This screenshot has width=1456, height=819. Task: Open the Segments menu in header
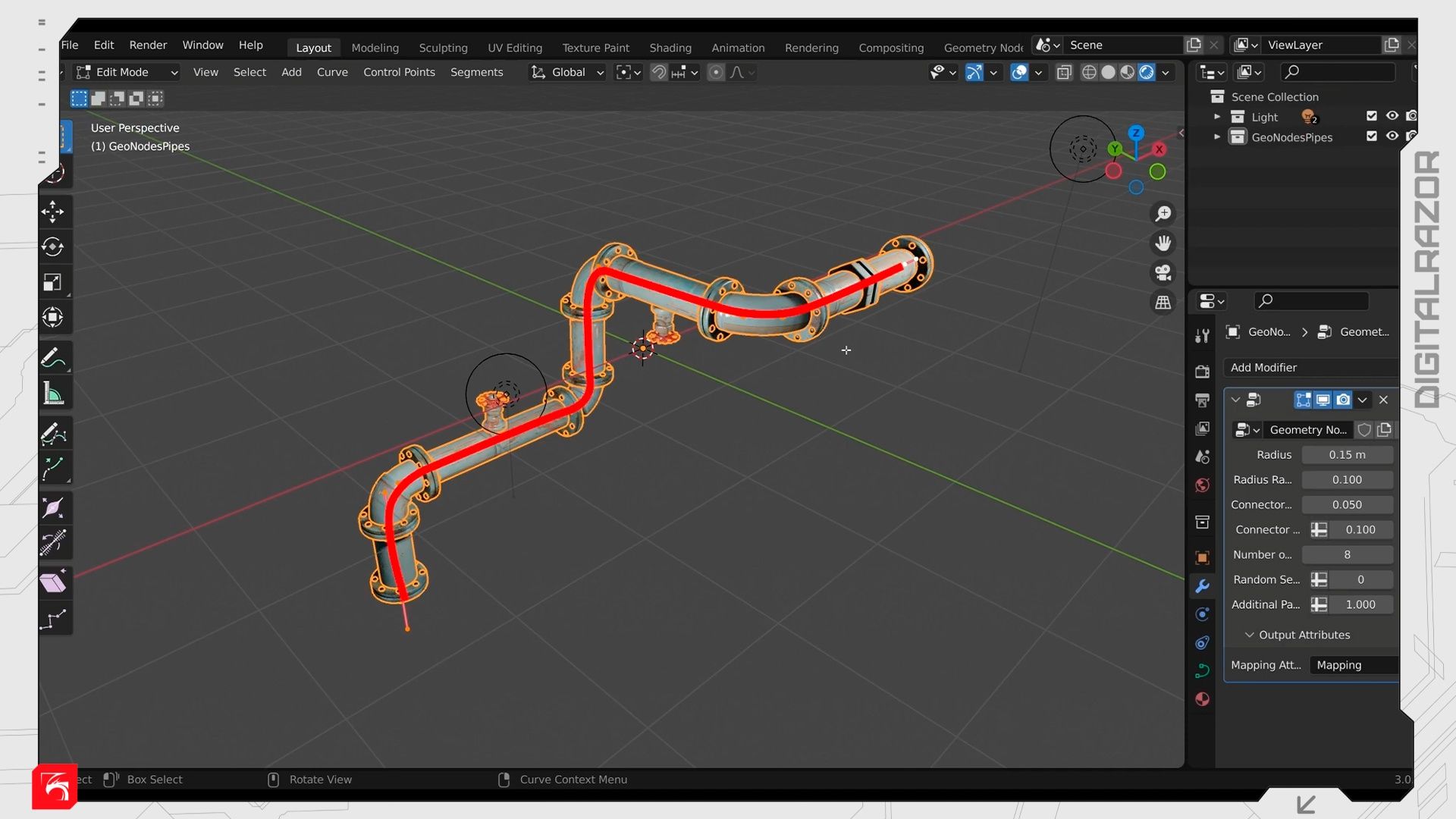click(x=476, y=72)
